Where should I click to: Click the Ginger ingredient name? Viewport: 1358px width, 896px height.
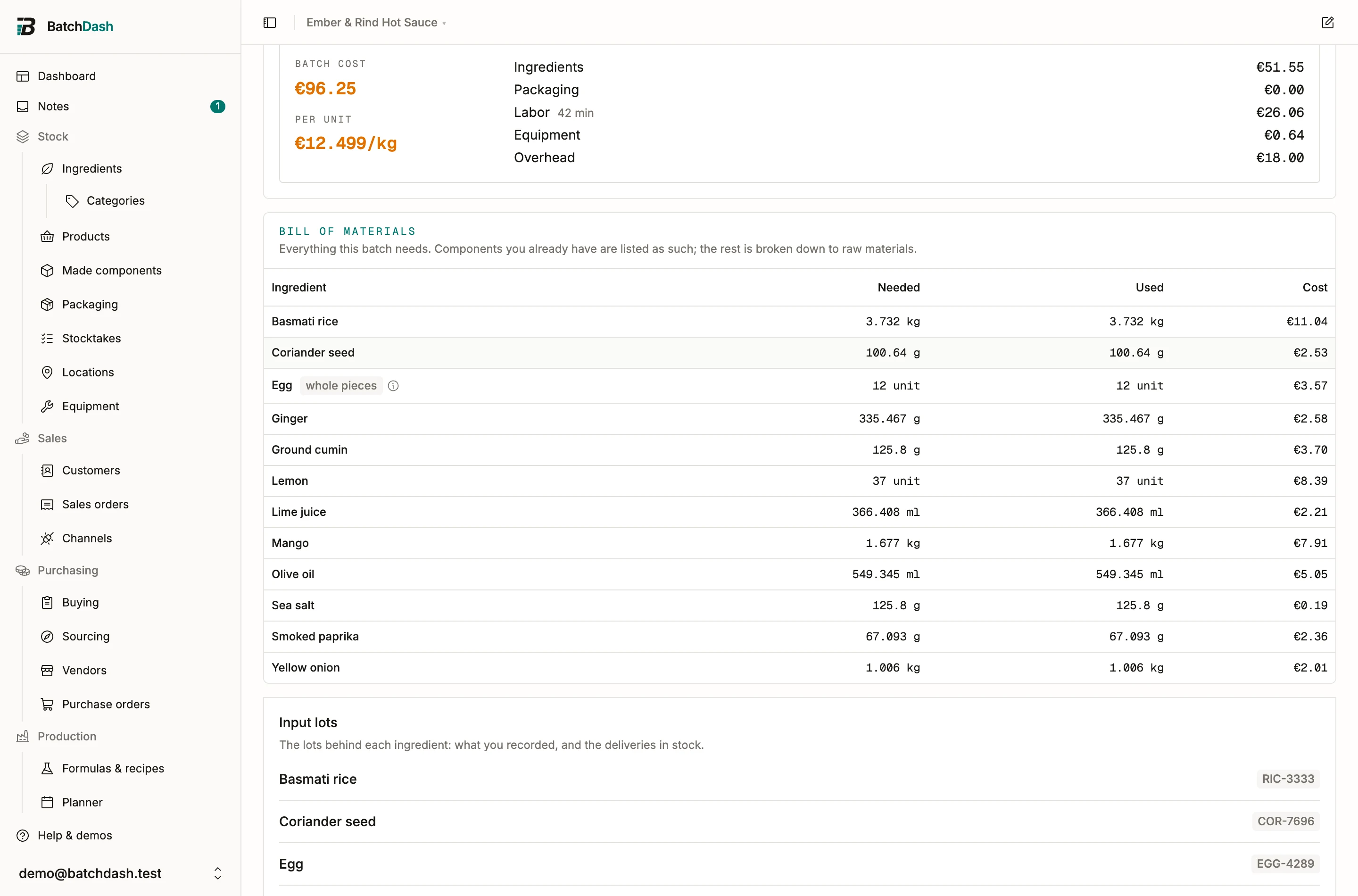pyautogui.click(x=289, y=419)
